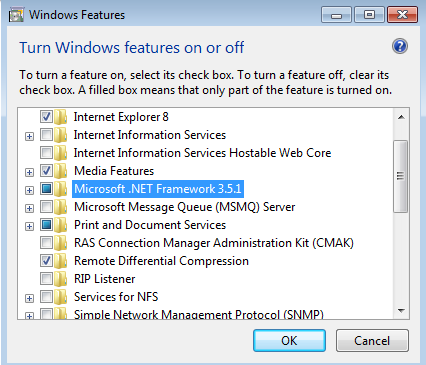Select the Microsoft .NET Framework 3.5.1 item
The image size is (426, 365).
click(158, 189)
